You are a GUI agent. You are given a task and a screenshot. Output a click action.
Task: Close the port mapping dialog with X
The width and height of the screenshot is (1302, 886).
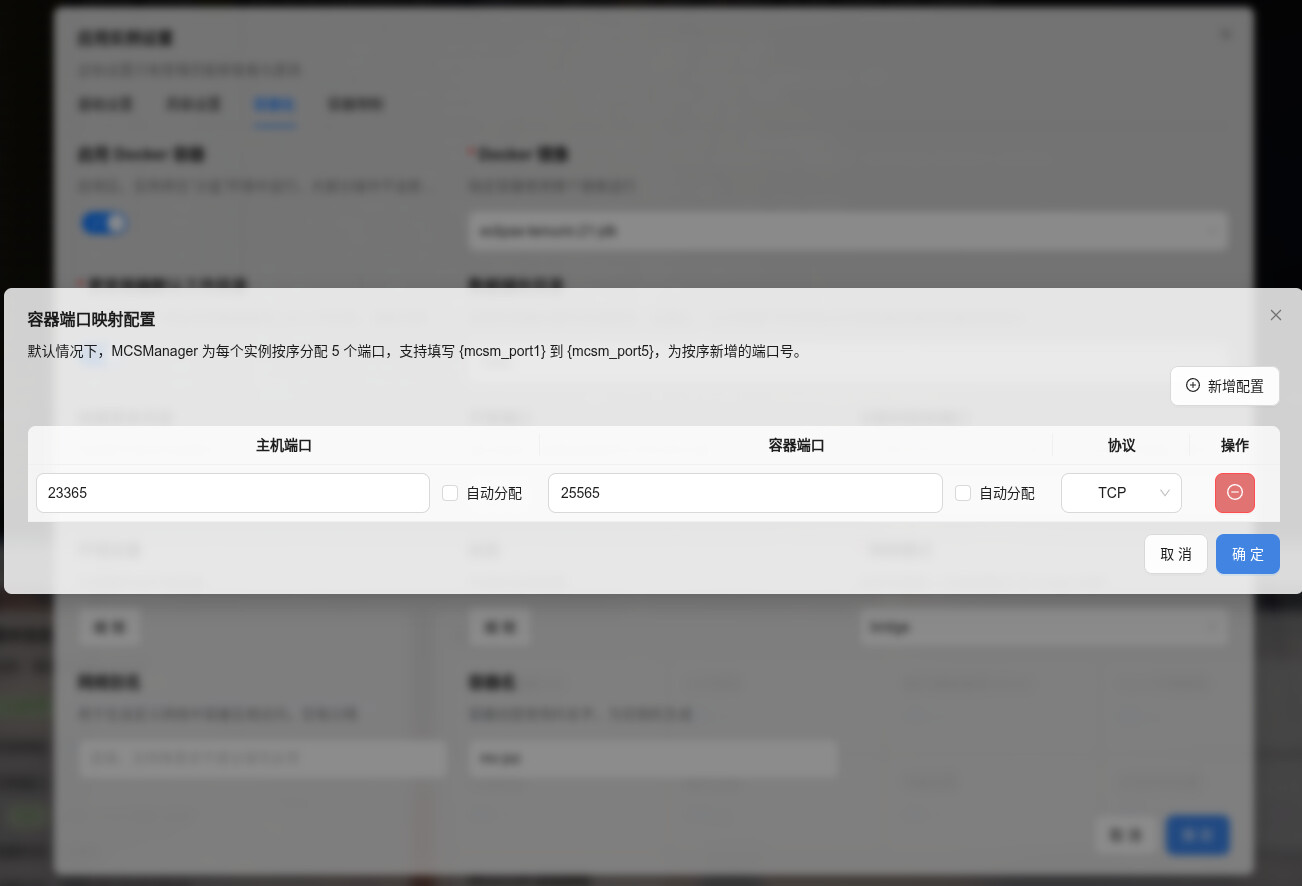pos(1275,315)
